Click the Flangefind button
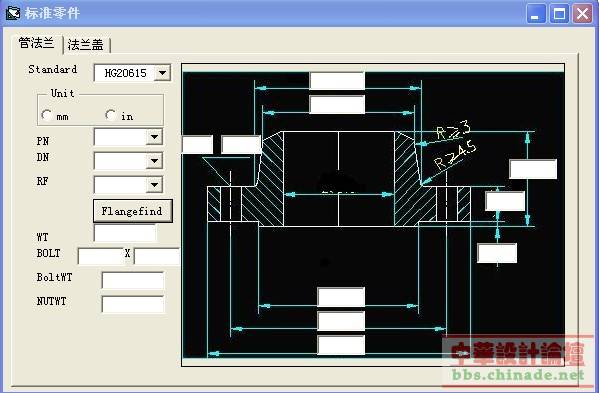The height and width of the screenshot is (393, 599). [x=133, y=211]
